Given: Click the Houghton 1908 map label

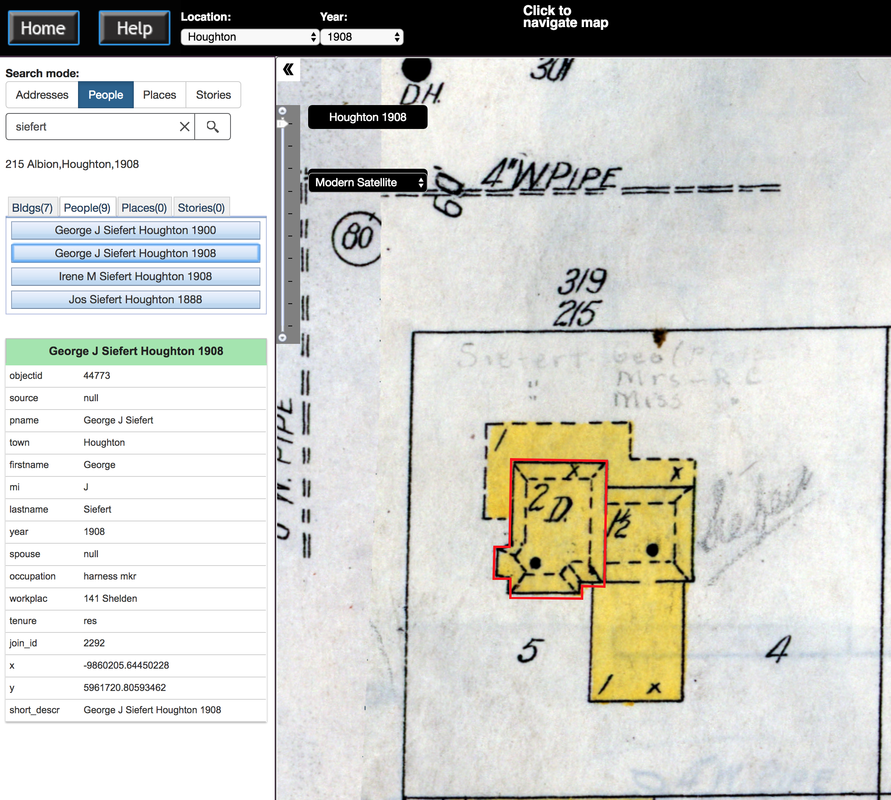Looking at the screenshot, I should (368, 117).
